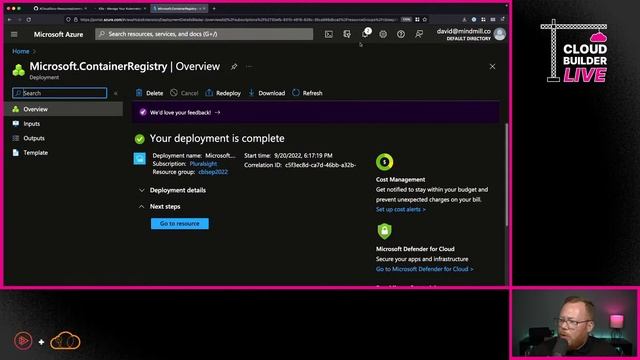Click Your deployment is complete heading

click(217, 138)
